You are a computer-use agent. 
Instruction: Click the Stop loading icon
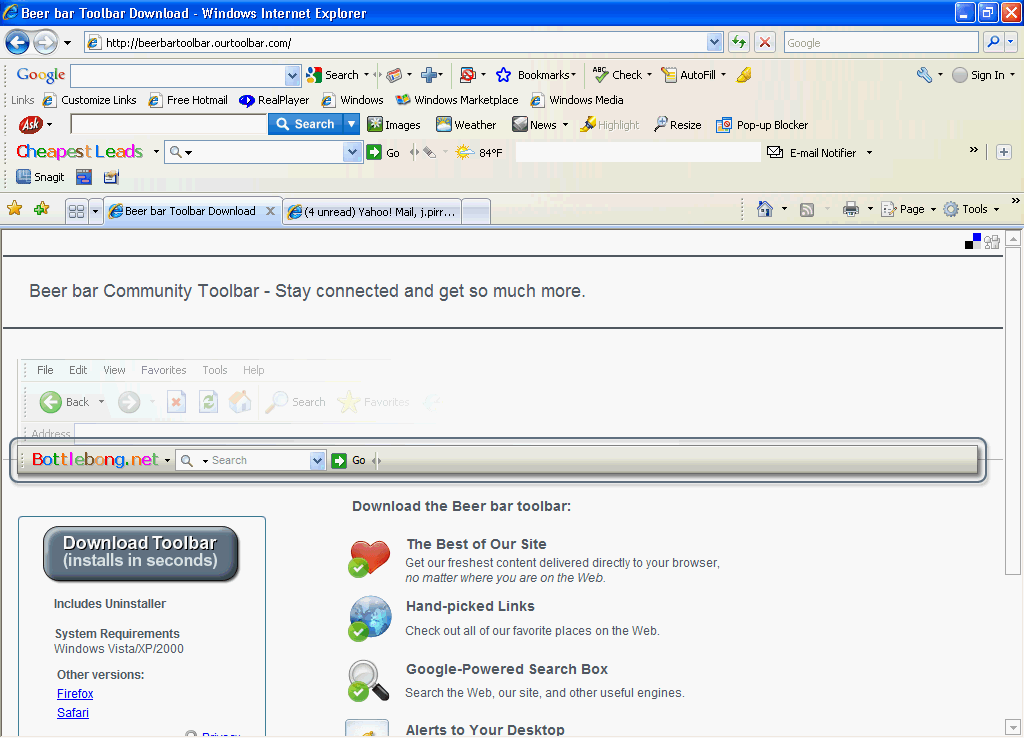pyautogui.click(x=765, y=42)
